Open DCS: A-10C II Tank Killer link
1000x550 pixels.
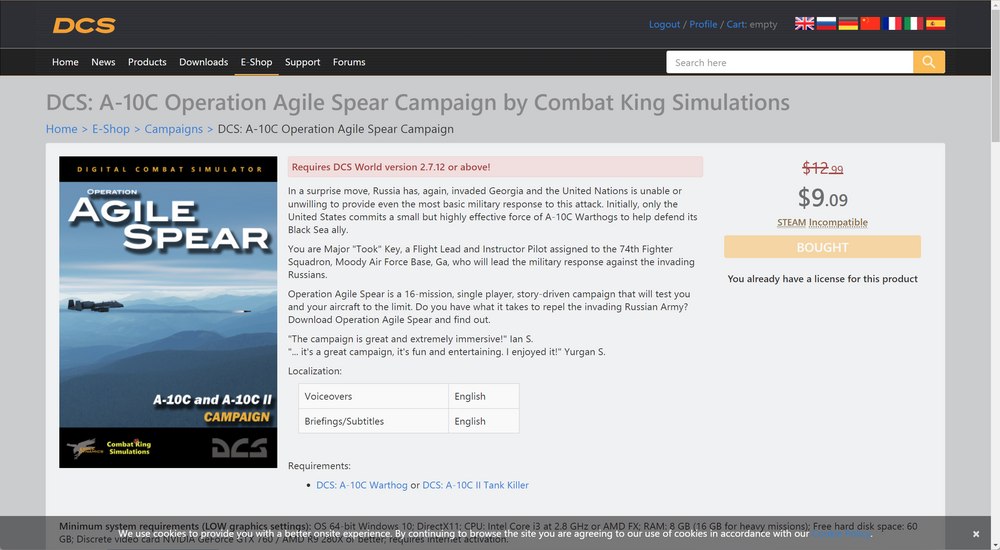pyautogui.click(x=475, y=485)
